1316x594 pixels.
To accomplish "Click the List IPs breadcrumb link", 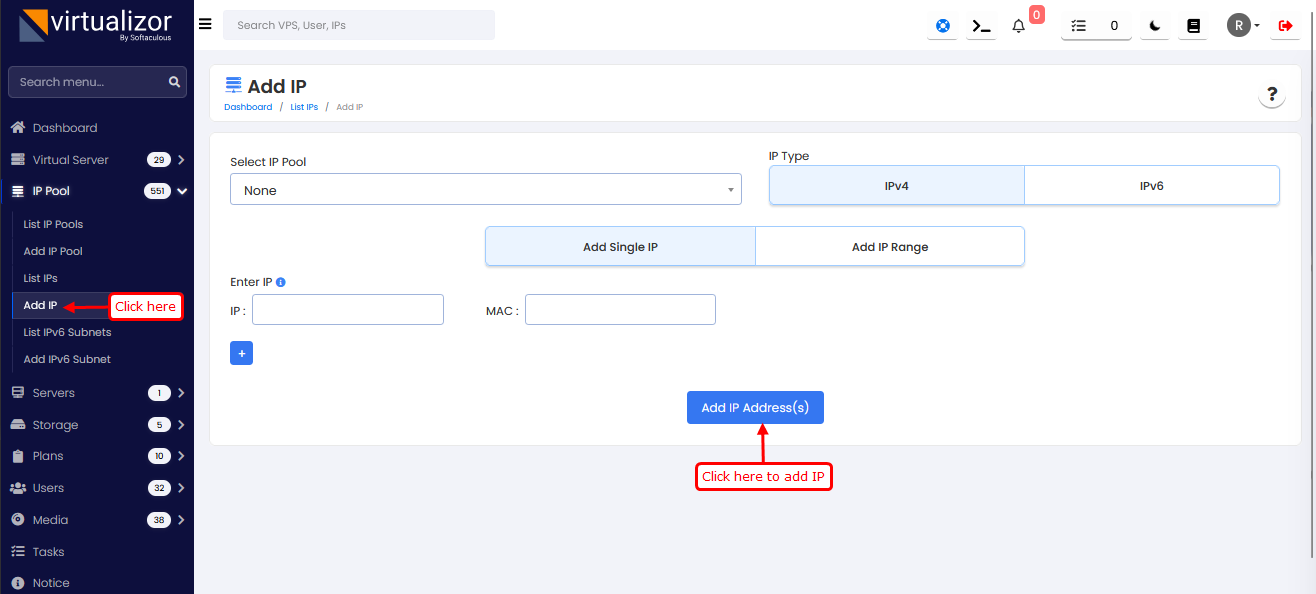I will pos(304,107).
